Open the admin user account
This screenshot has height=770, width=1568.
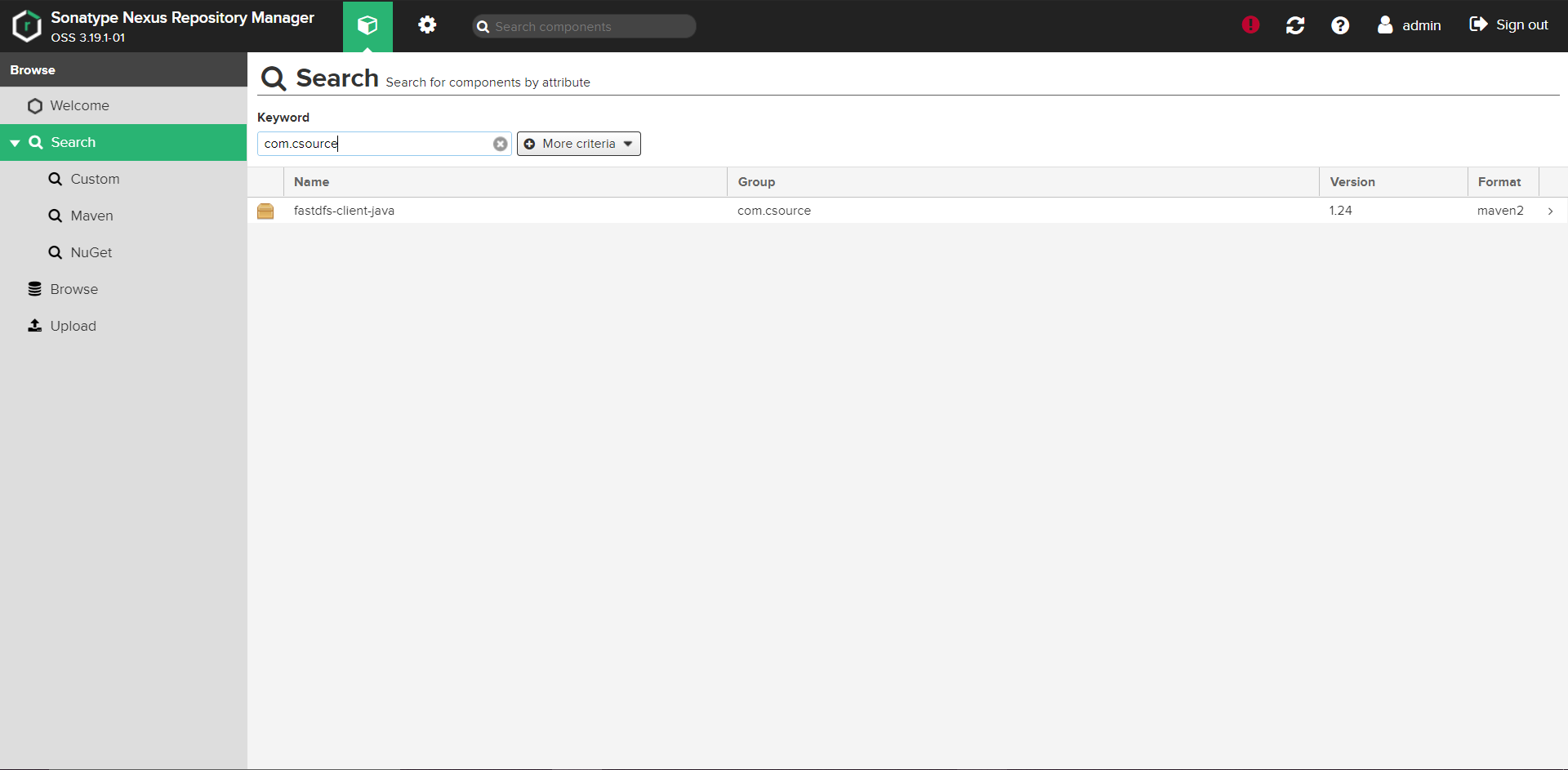coord(1410,25)
